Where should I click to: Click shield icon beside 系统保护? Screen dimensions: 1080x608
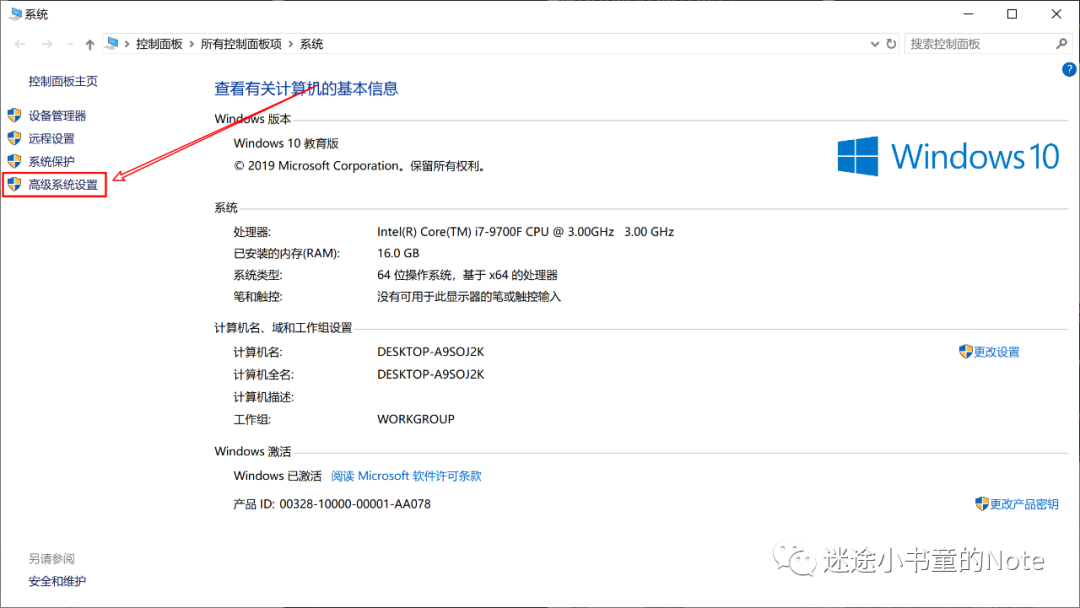[x=14, y=161]
